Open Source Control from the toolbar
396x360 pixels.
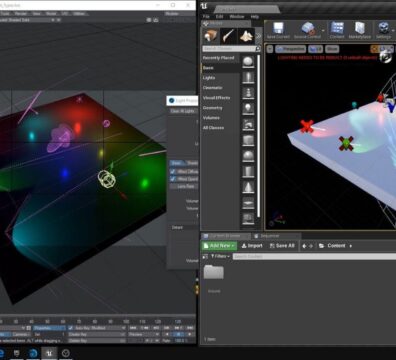pyautogui.click(x=308, y=29)
